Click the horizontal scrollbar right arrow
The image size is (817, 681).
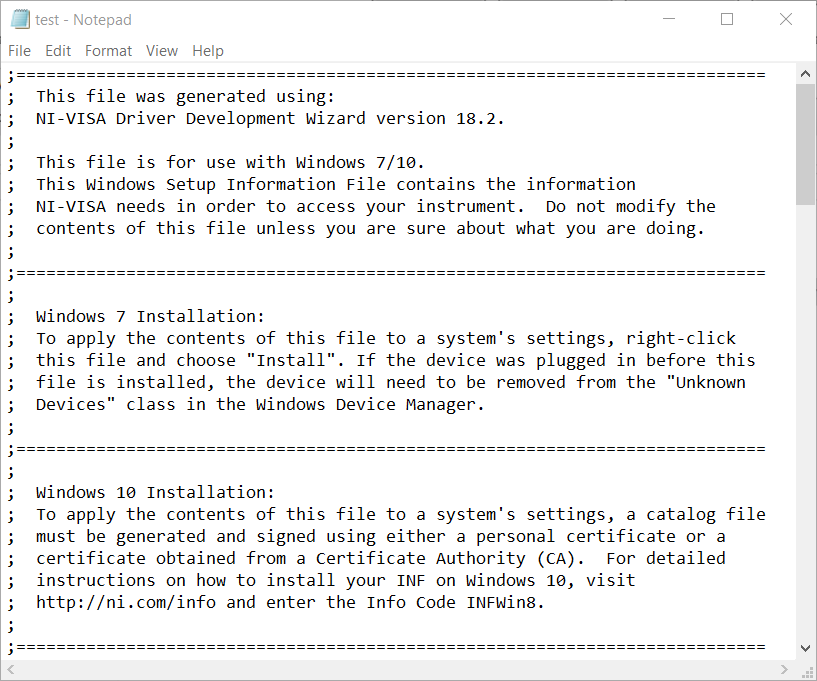tap(785, 669)
